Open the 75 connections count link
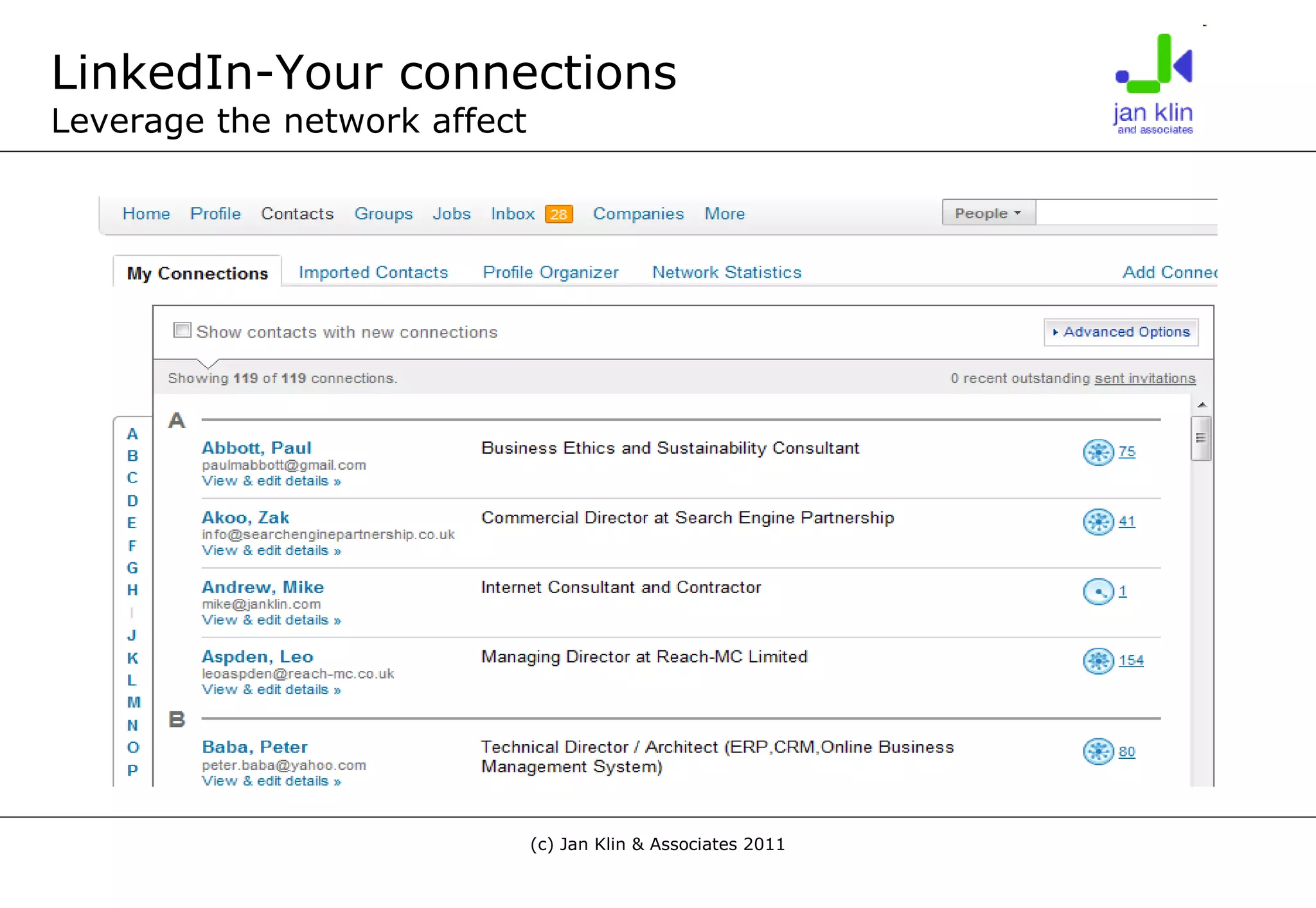The image size is (1316, 908). (x=1126, y=452)
